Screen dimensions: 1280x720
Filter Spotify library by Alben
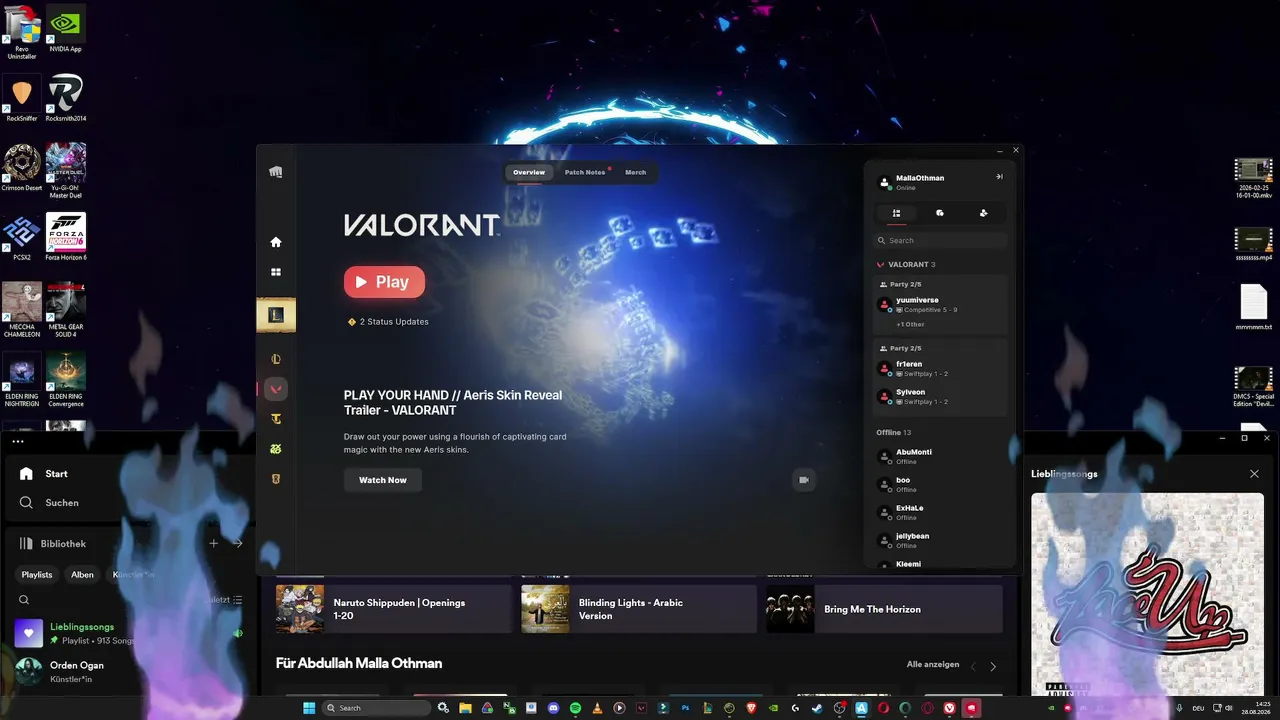[x=82, y=575]
